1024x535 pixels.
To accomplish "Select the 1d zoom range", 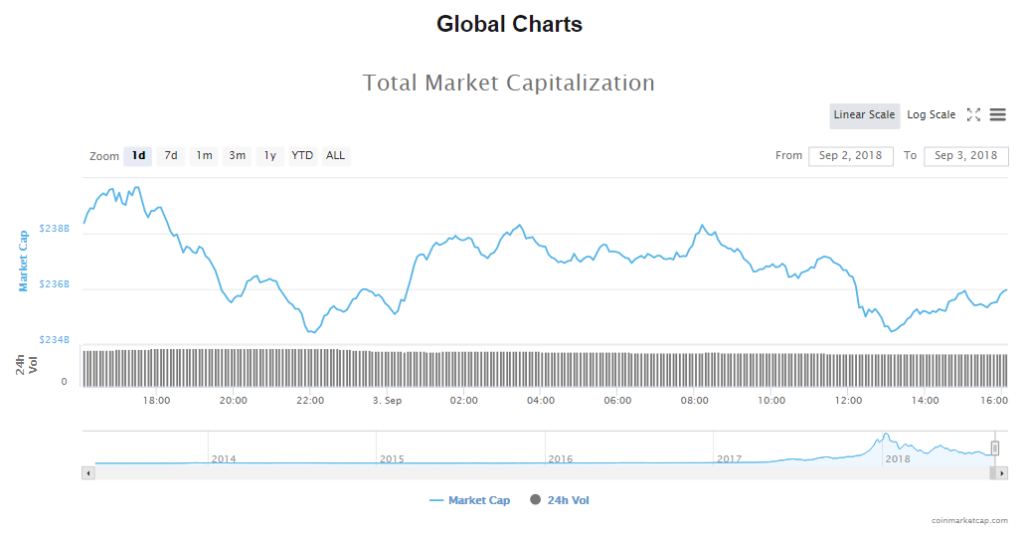I will [x=138, y=155].
